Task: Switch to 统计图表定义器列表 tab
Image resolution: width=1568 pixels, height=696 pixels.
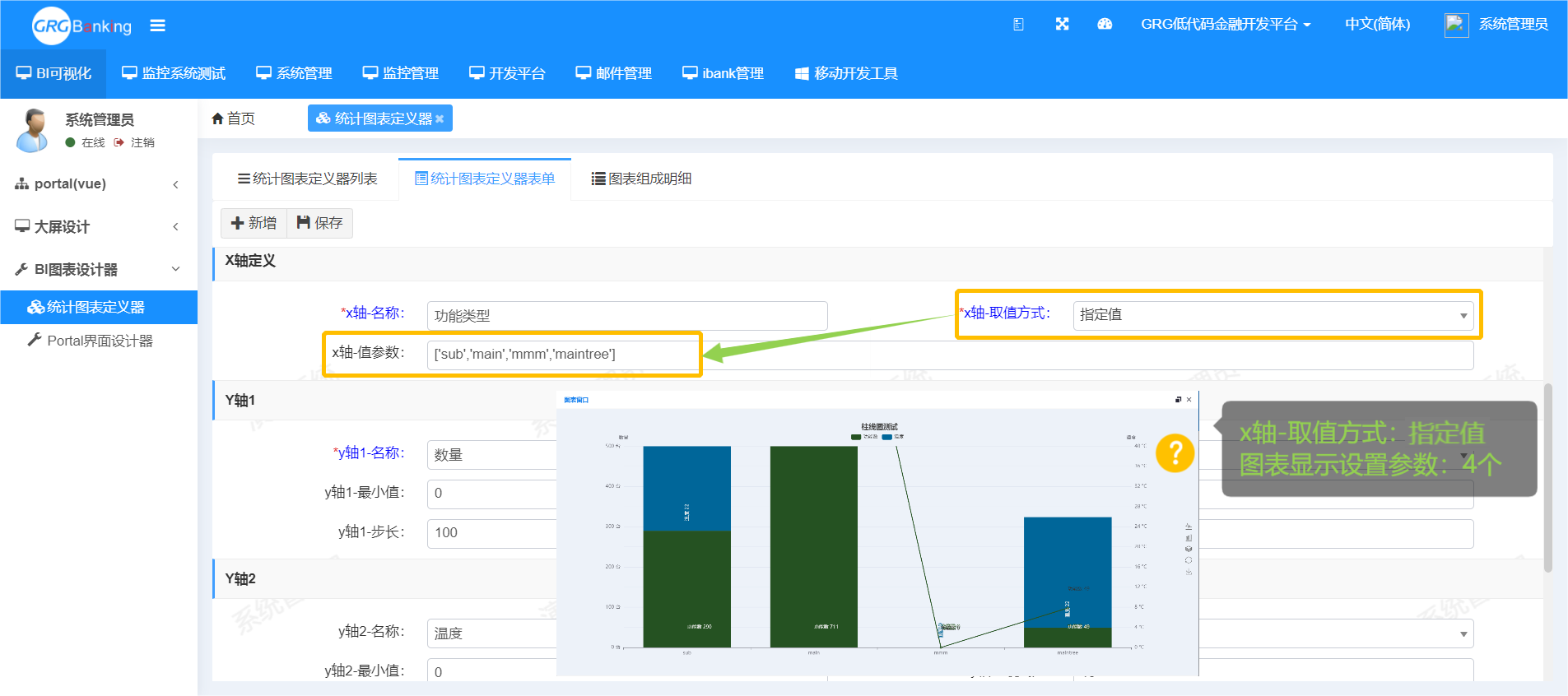Action: pyautogui.click(x=307, y=179)
